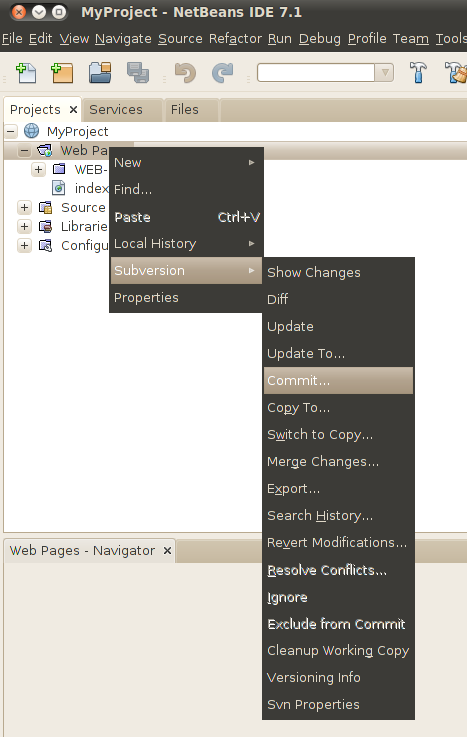Select Show Changes in Subversion submenu
This screenshot has width=467, height=737.
pyautogui.click(x=338, y=273)
